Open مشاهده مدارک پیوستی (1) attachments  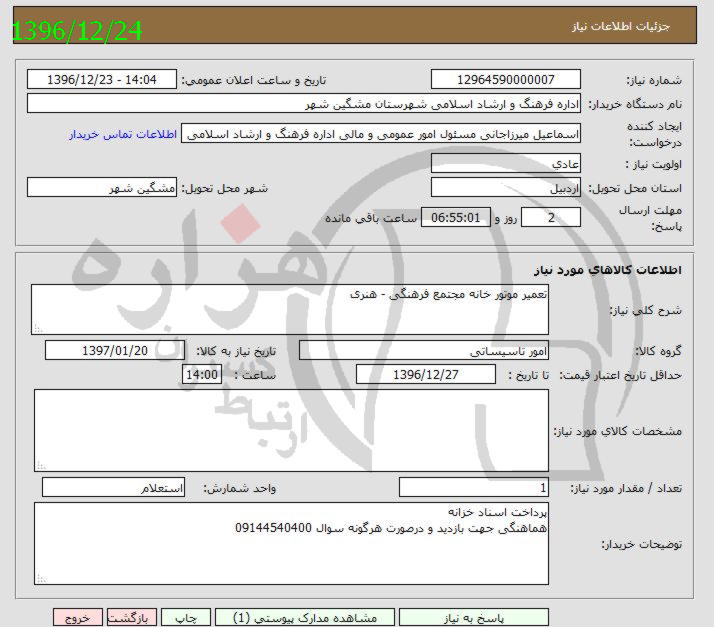305,617
